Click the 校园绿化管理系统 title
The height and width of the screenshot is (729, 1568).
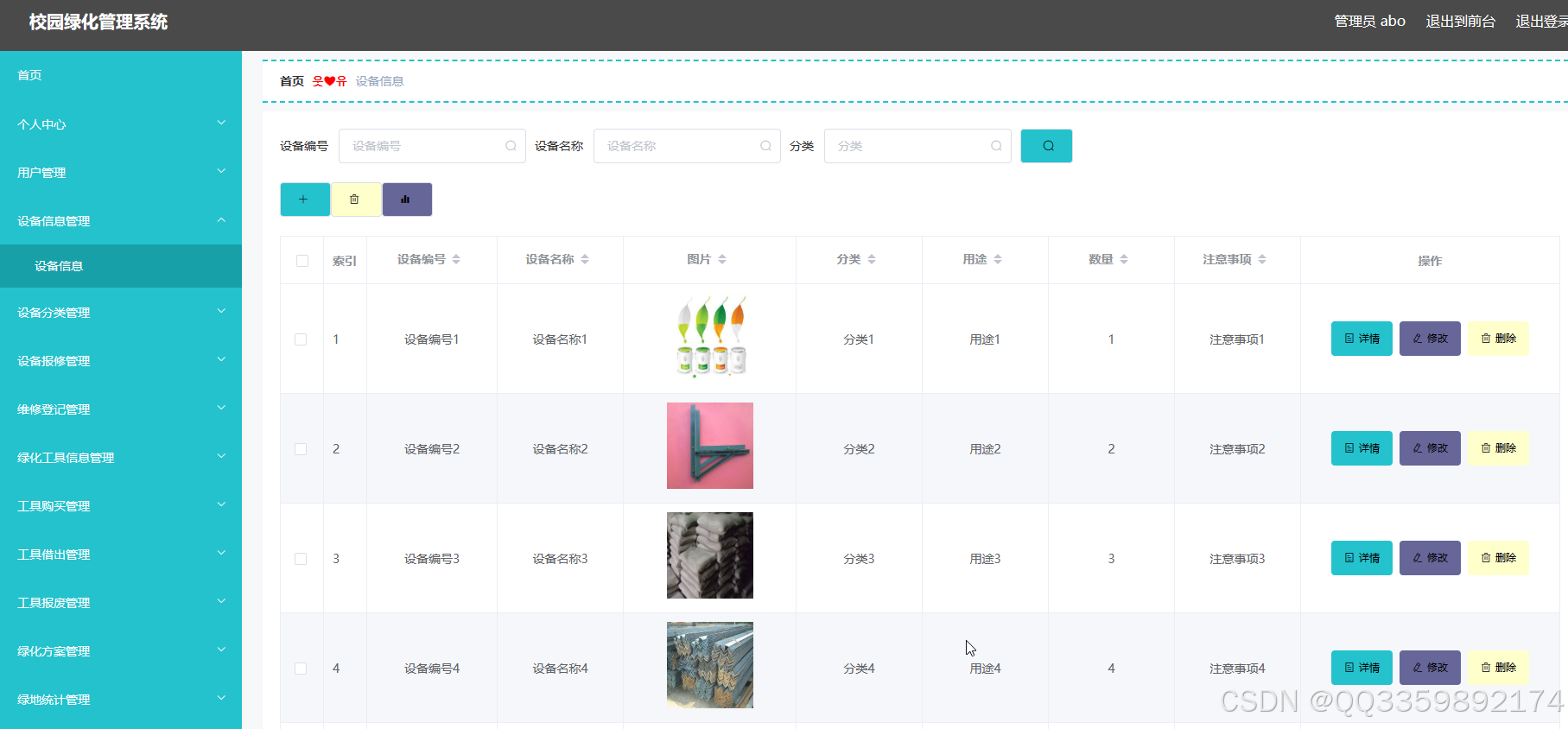coord(98,22)
